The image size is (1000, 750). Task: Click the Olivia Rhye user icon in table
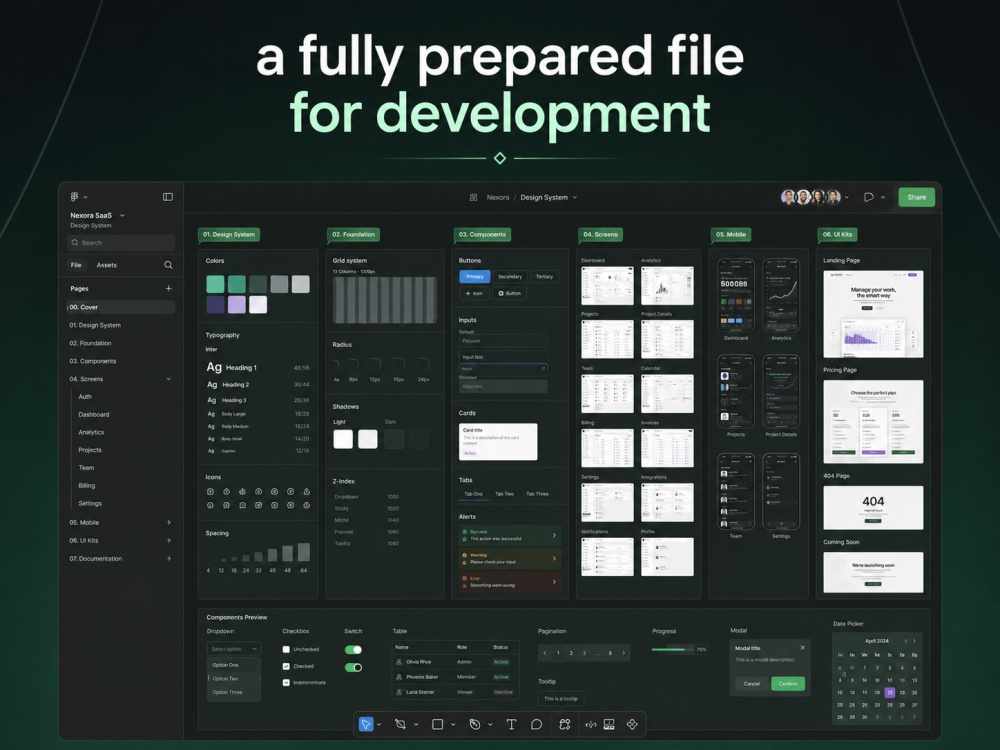pos(399,662)
